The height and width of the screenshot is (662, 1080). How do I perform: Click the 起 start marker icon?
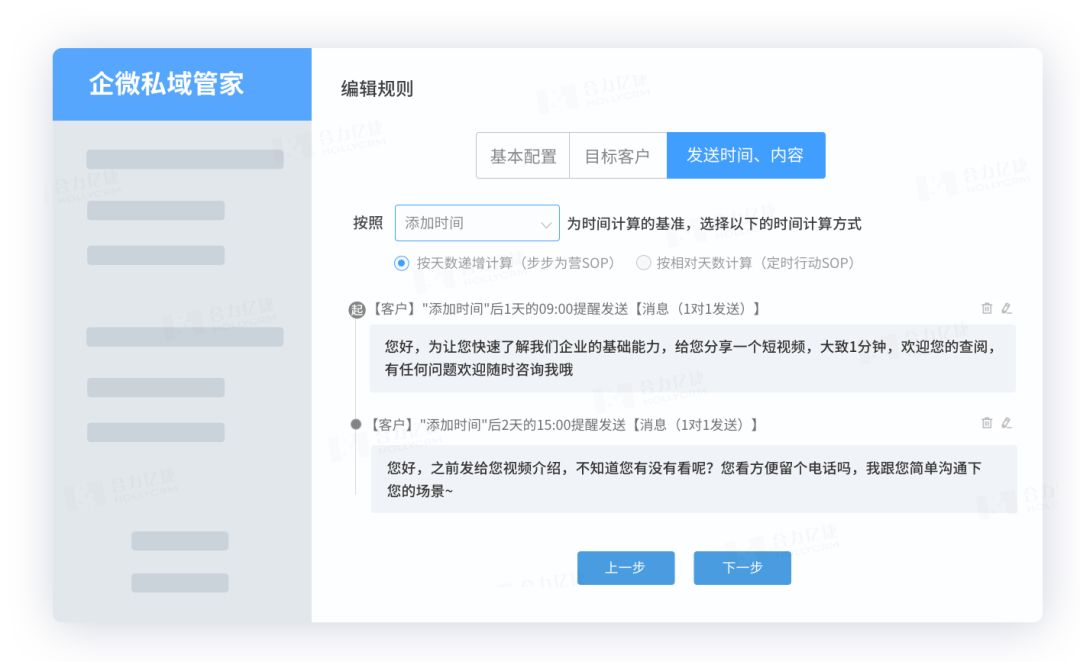pos(356,310)
